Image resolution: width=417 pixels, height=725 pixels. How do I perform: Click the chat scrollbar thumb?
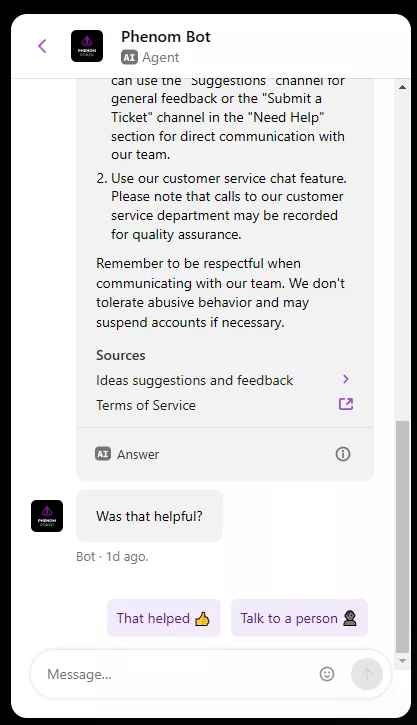[x=402, y=536]
